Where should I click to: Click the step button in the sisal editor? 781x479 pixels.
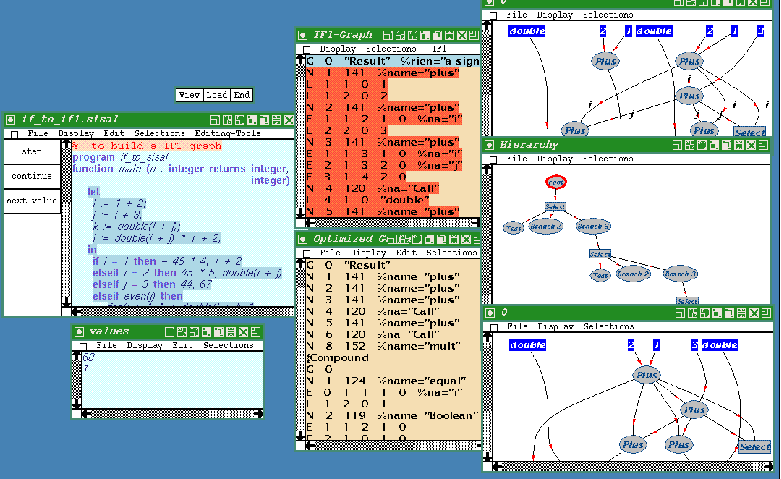pos(32,151)
